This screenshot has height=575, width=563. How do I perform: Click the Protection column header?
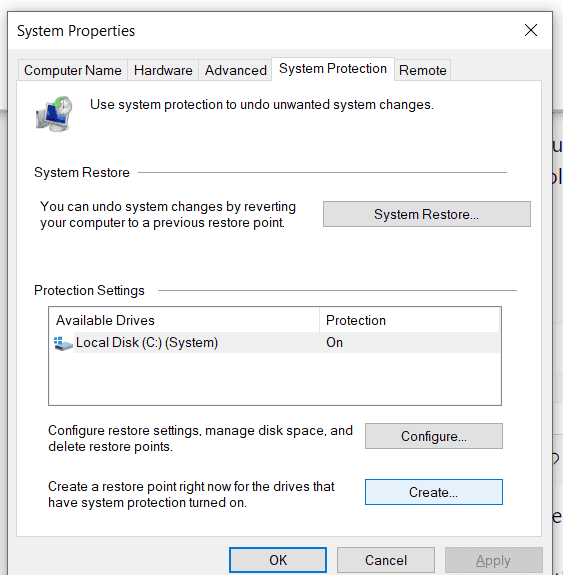pos(410,320)
